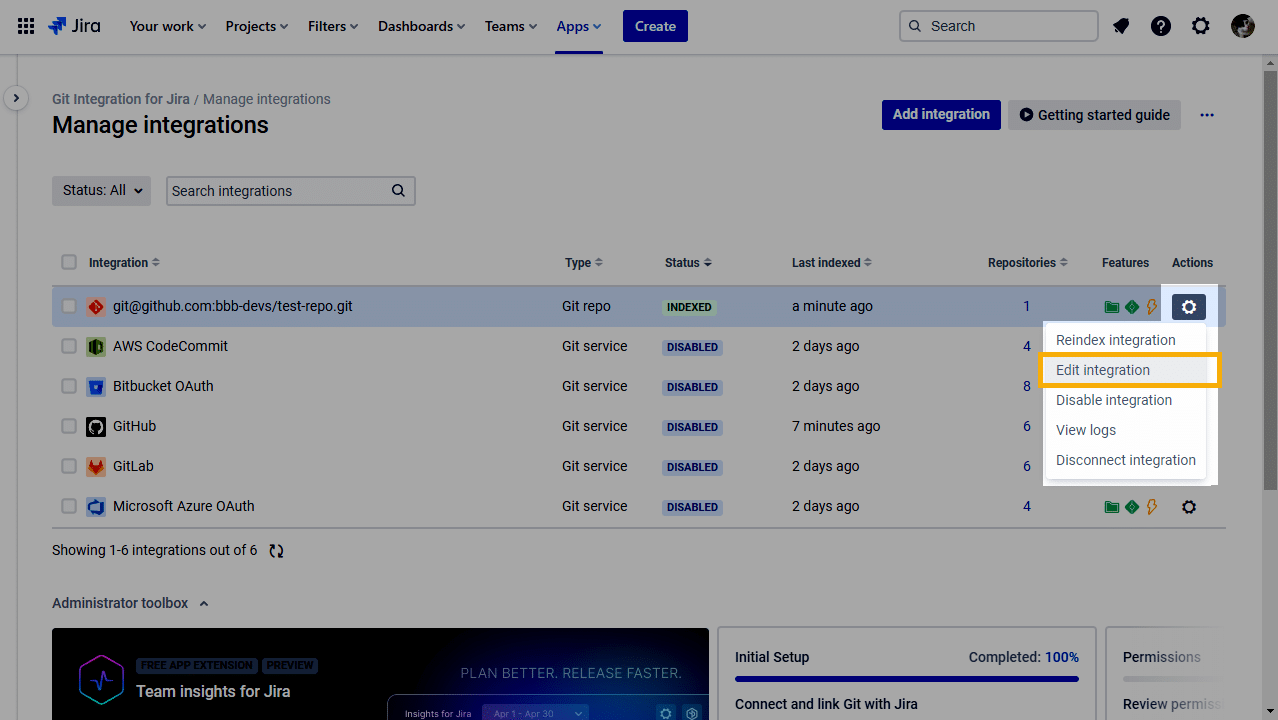Select the AWS CodeCommit row checkbox
1278x720 pixels.
click(x=69, y=346)
